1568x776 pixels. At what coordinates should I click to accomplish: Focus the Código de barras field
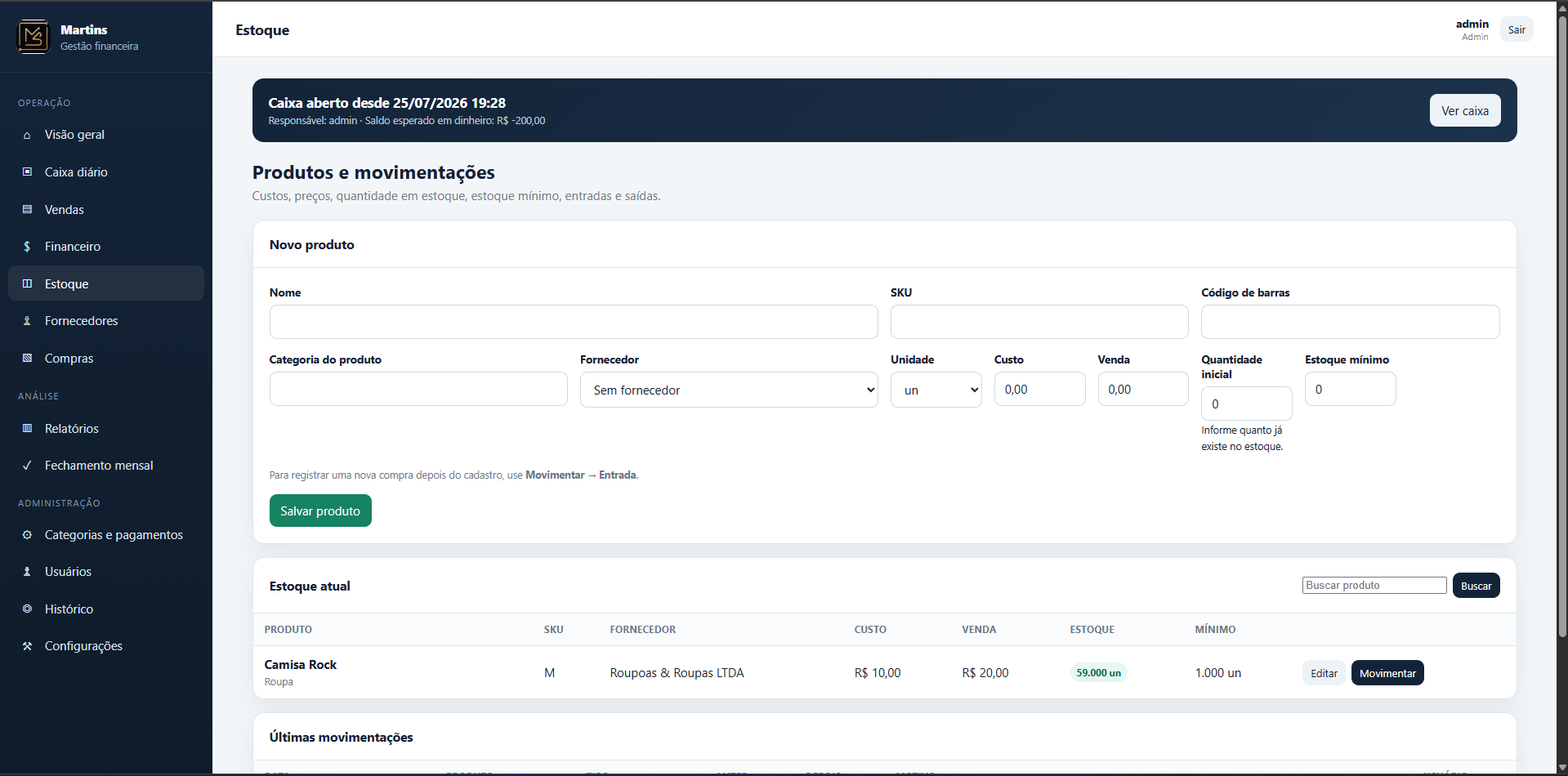click(x=1351, y=322)
